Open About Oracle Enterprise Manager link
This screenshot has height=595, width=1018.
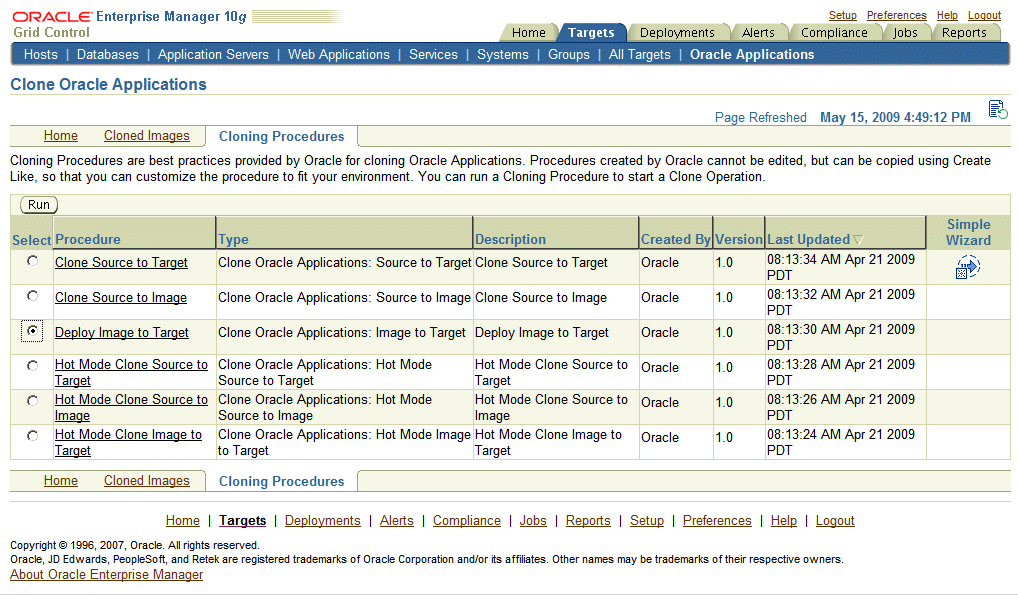[106, 574]
